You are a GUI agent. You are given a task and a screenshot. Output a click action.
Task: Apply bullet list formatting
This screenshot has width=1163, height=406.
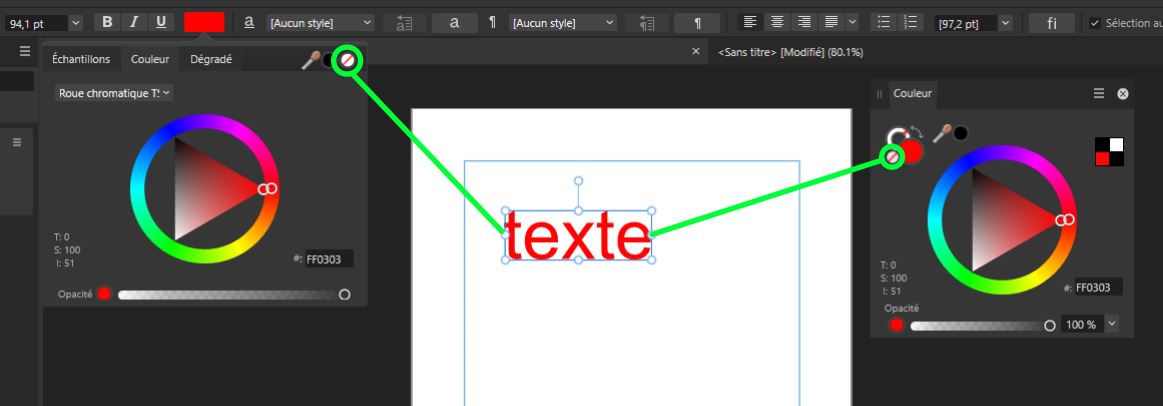883,22
